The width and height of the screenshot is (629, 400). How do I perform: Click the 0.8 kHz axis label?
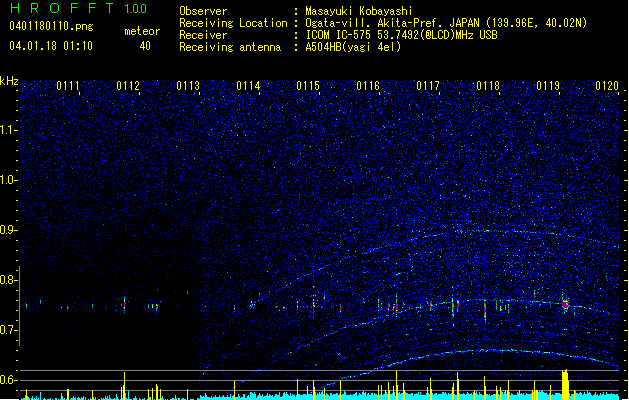pyautogui.click(x=8, y=280)
